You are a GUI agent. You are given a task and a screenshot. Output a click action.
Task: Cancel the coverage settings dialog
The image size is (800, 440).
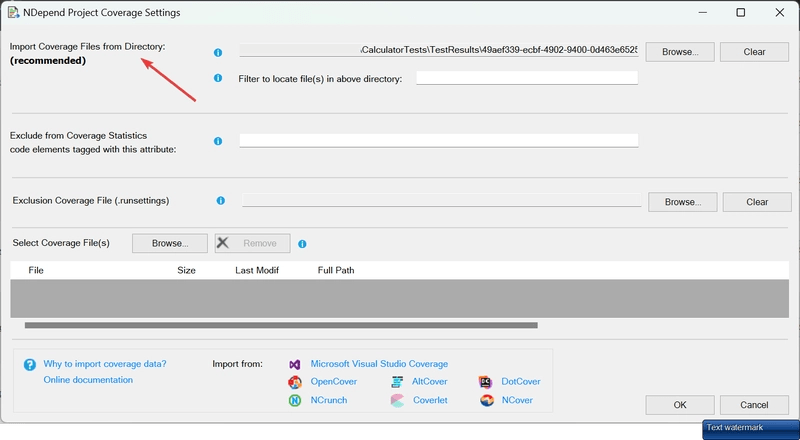point(754,405)
